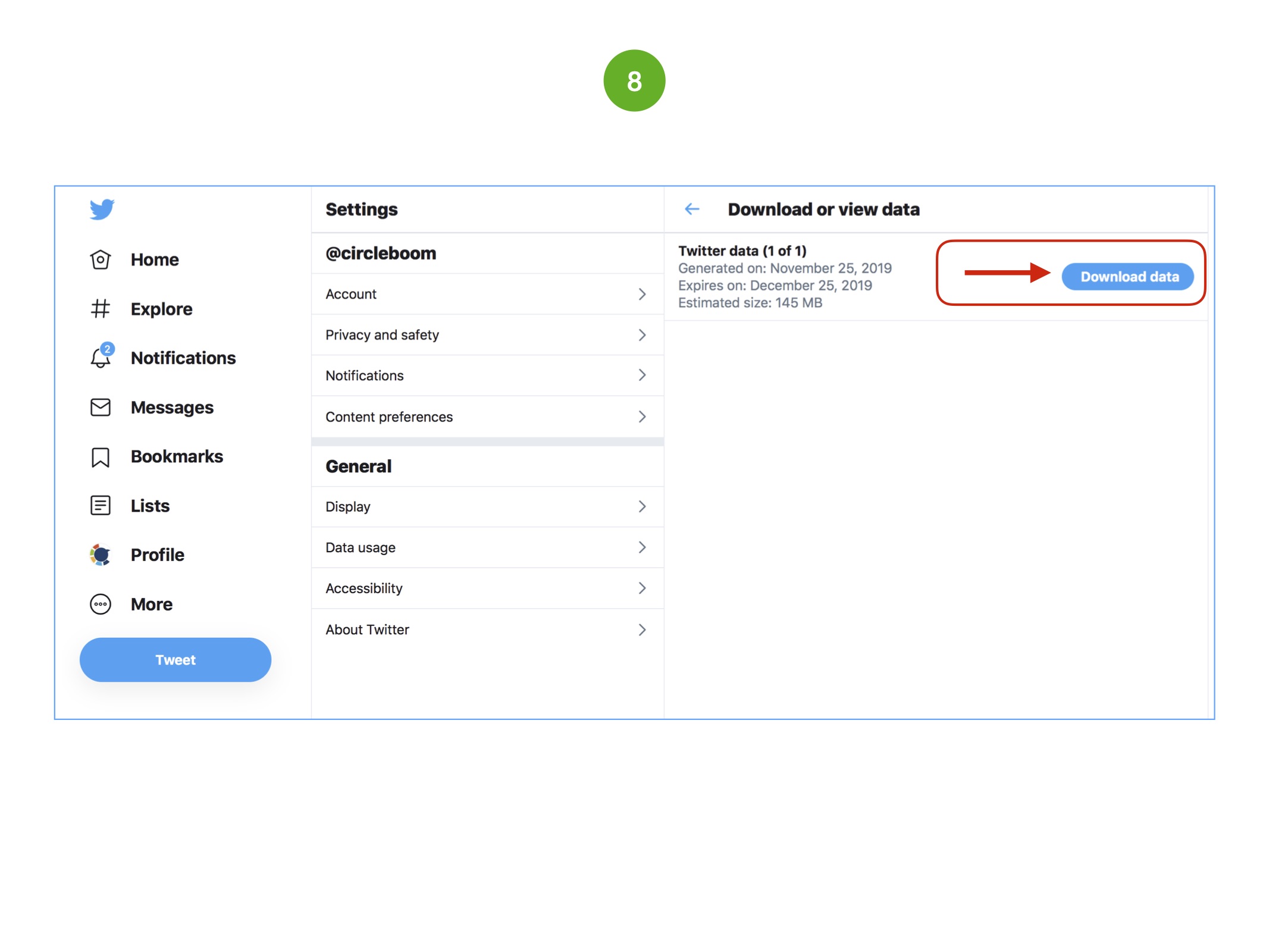Click the Profile avatar picture

(x=101, y=555)
